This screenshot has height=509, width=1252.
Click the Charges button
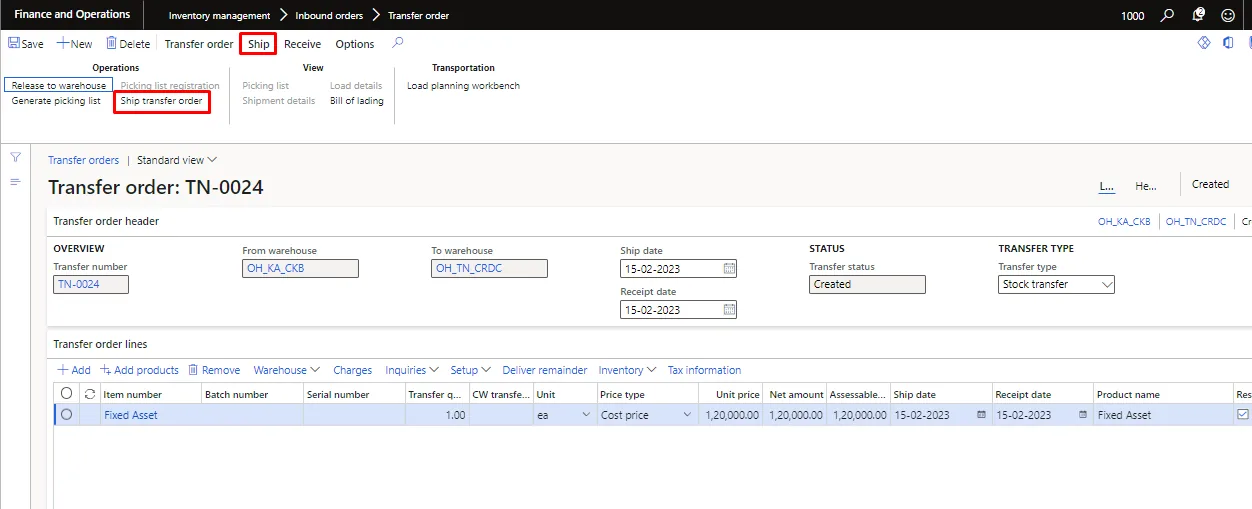coord(353,370)
